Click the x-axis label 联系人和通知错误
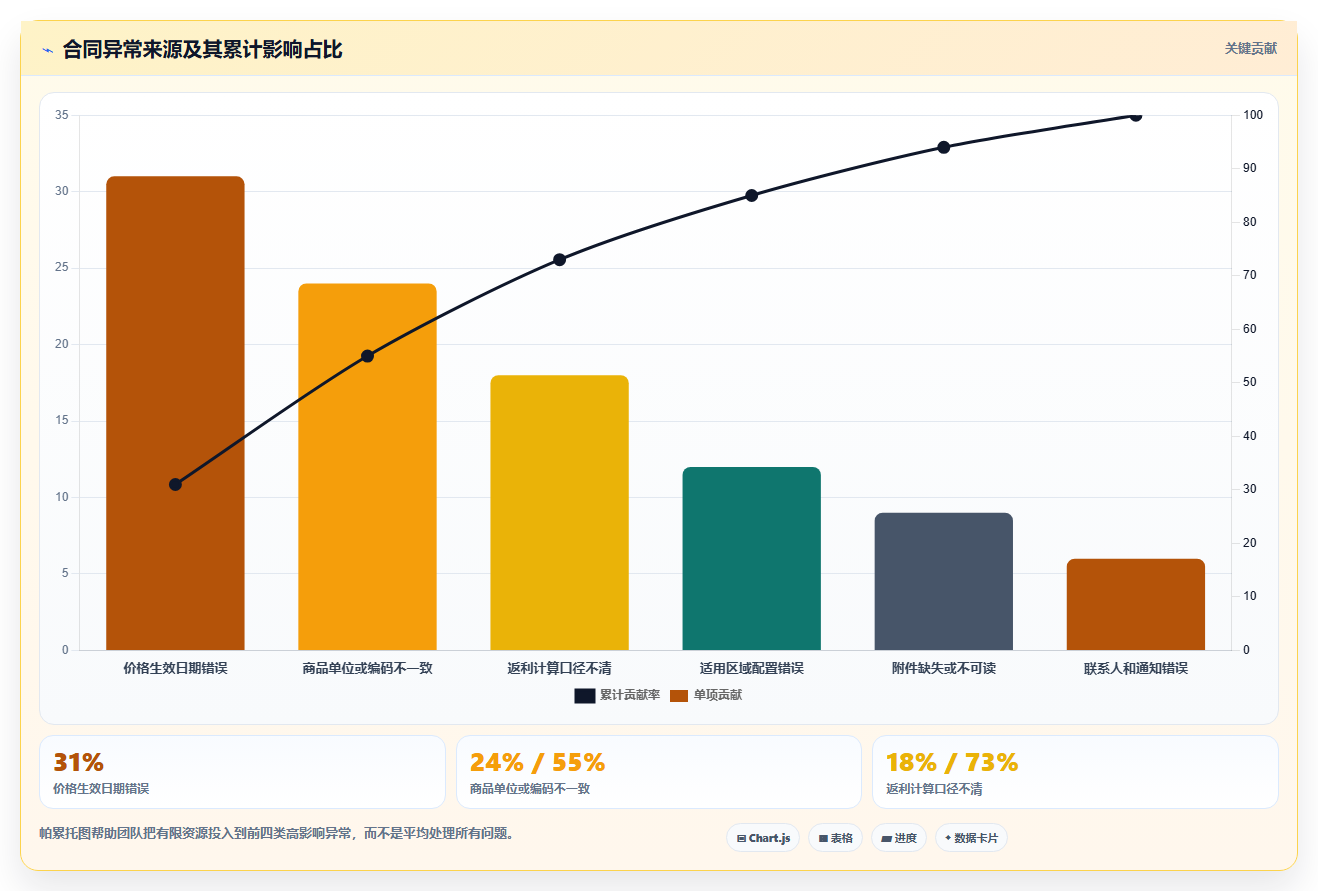The height and width of the screenshot is (891, 1318). point(1135,668)
